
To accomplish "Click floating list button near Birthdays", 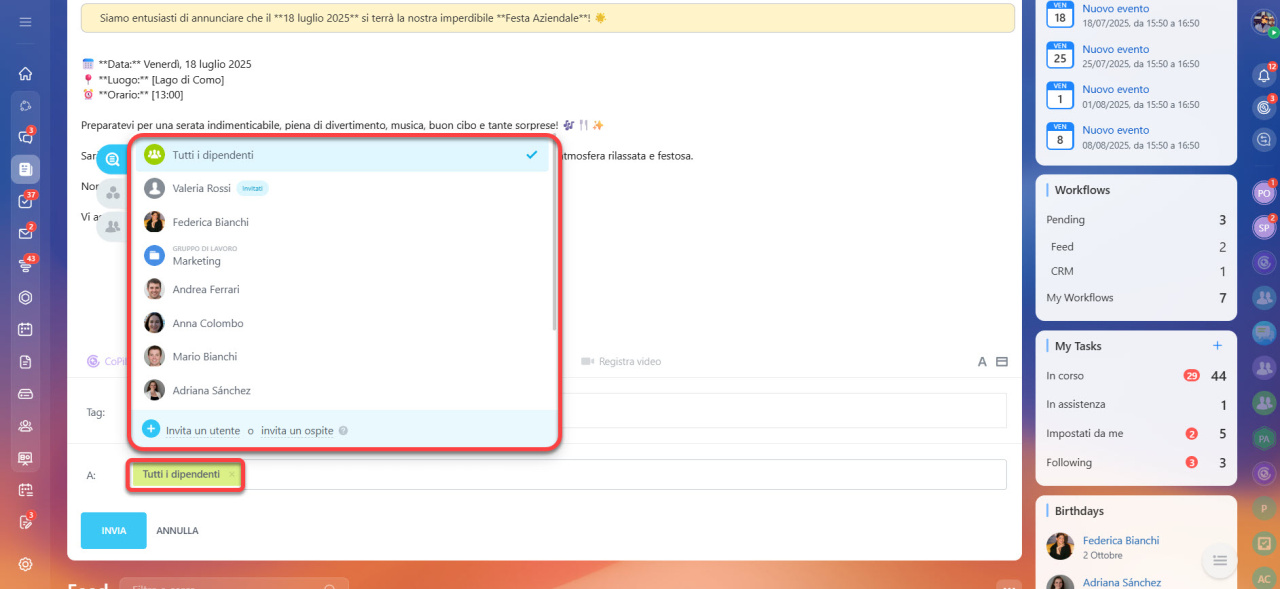I will (x=1219, y=561).
